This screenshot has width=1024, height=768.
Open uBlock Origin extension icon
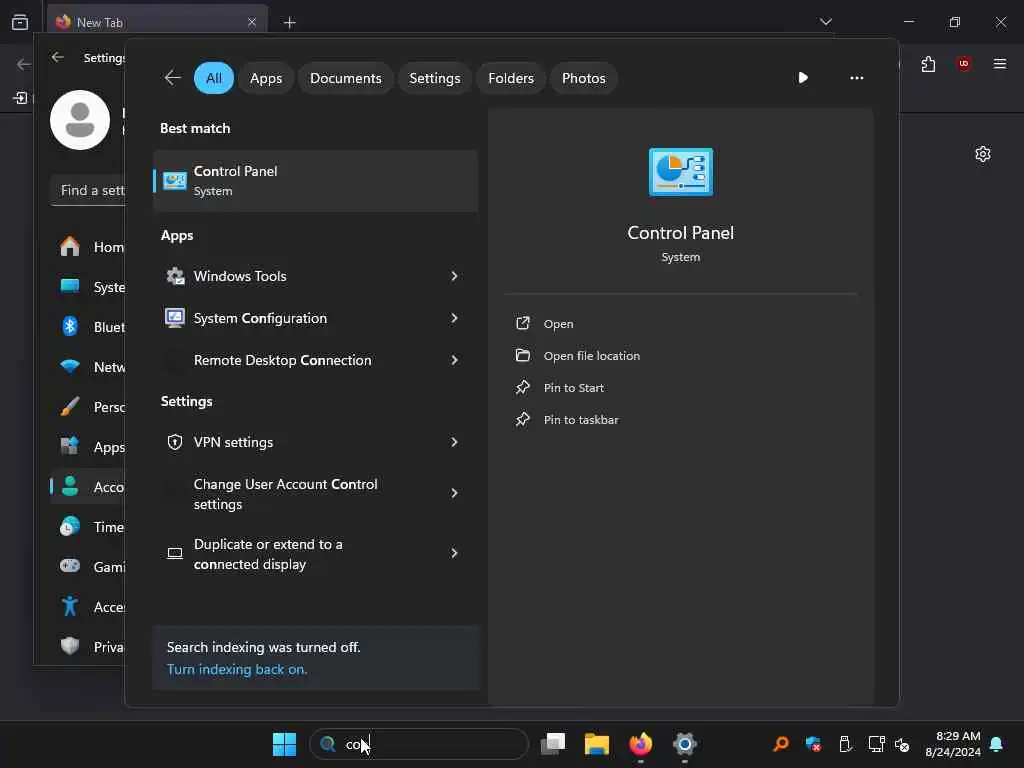tap(963, 63)
